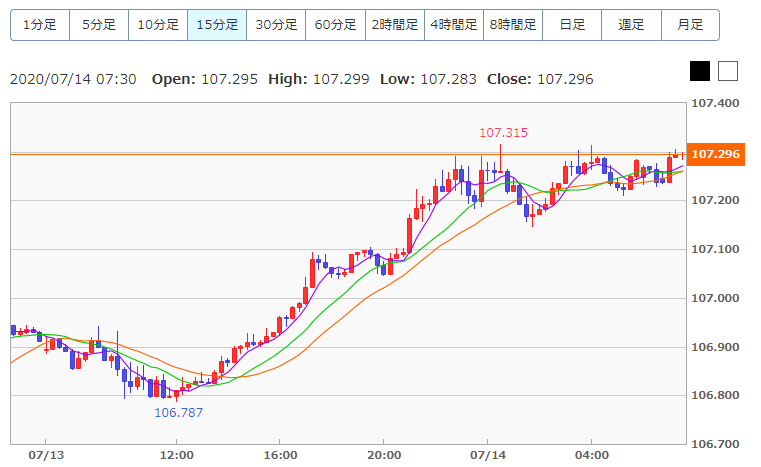Click the 07/13 date axis label
The image size is (761, 467).
46,455
